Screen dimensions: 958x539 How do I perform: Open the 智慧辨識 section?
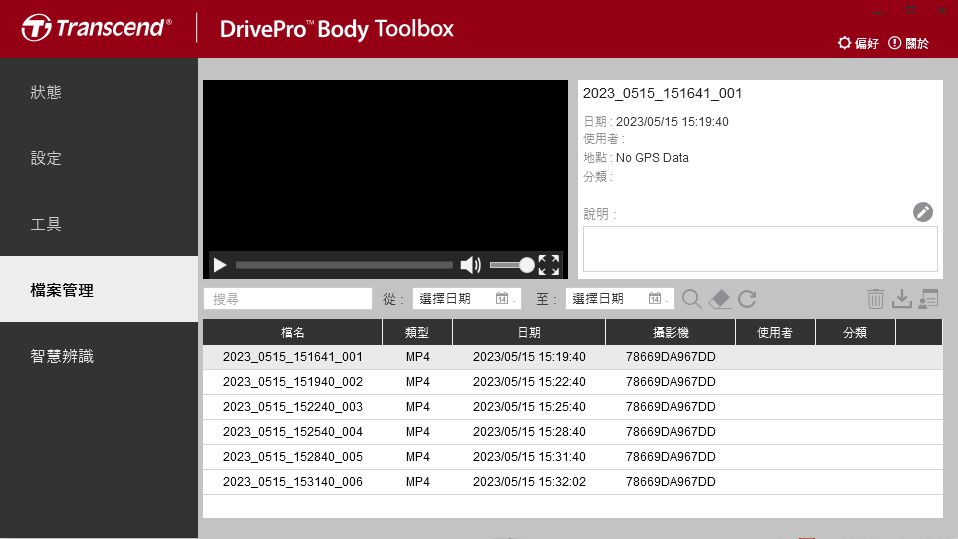[99, 356]
